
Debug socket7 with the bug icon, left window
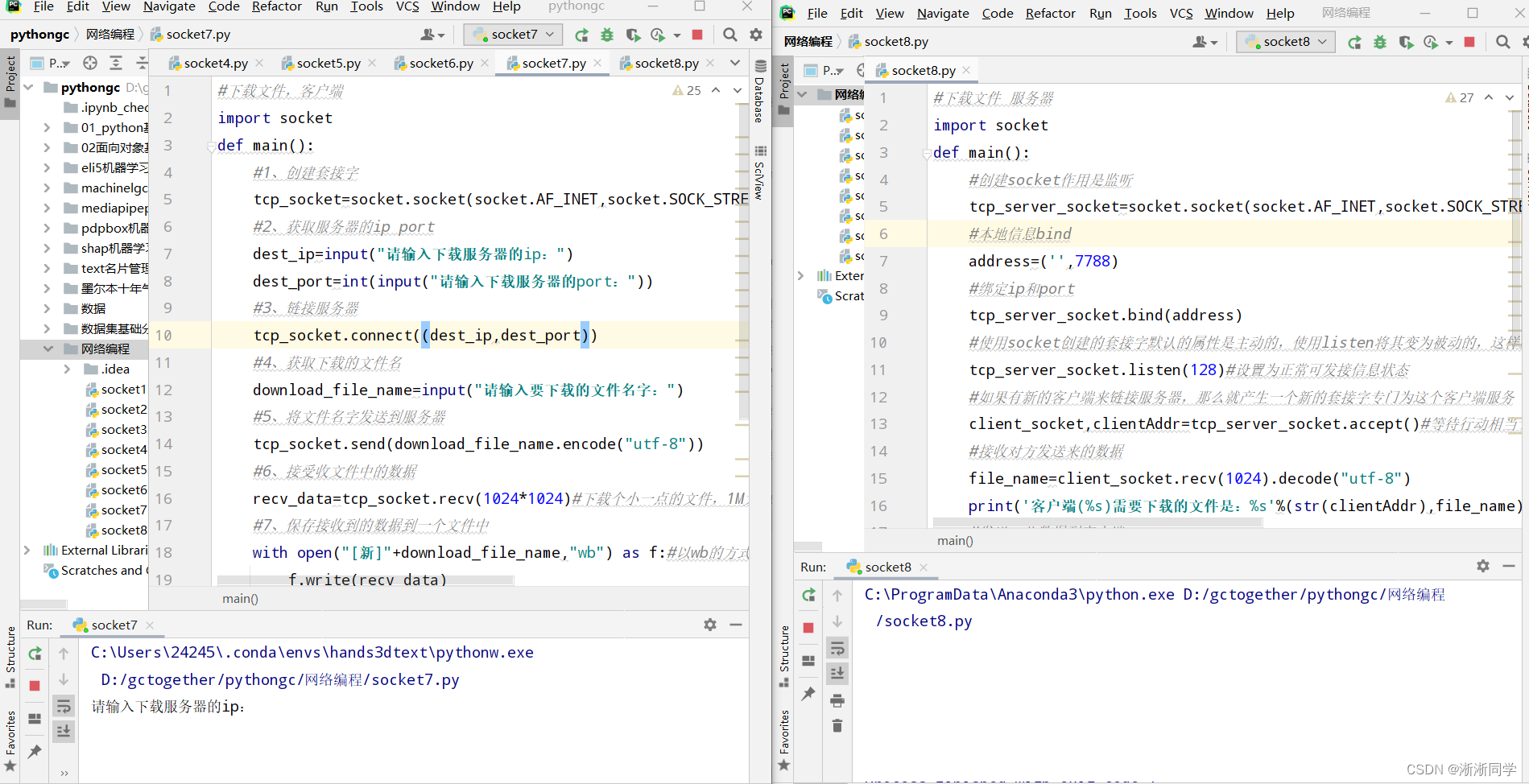607,35
